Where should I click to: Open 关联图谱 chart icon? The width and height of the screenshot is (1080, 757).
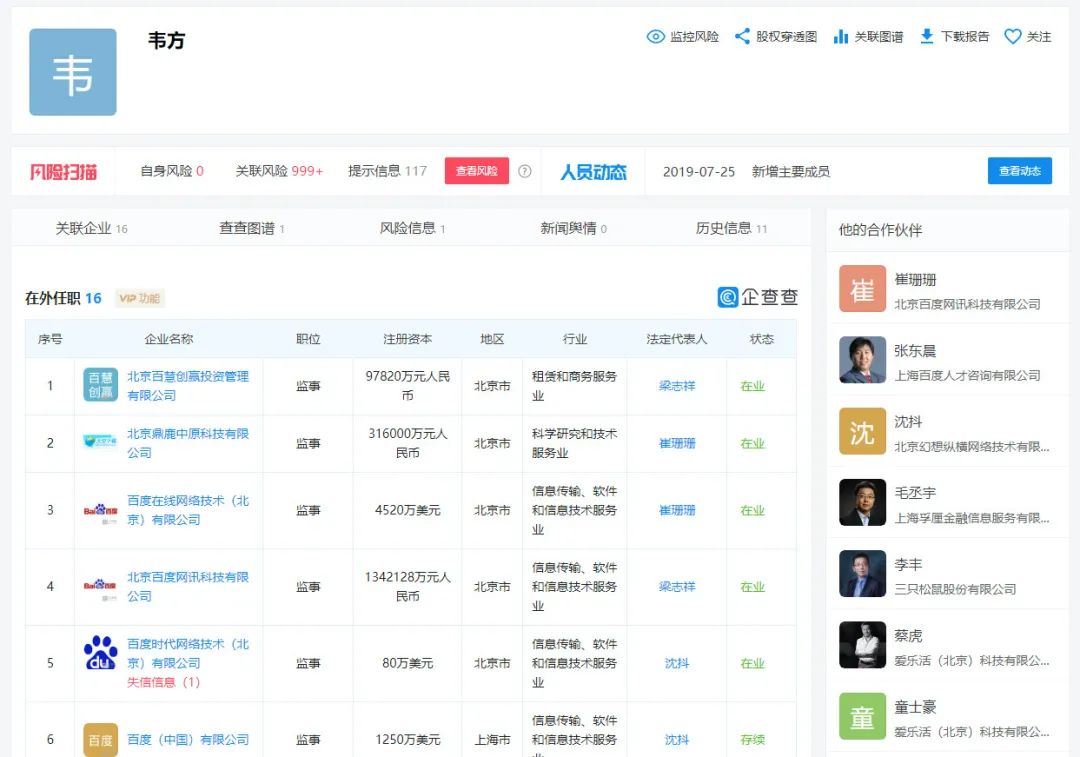click(x=841, y=37)
